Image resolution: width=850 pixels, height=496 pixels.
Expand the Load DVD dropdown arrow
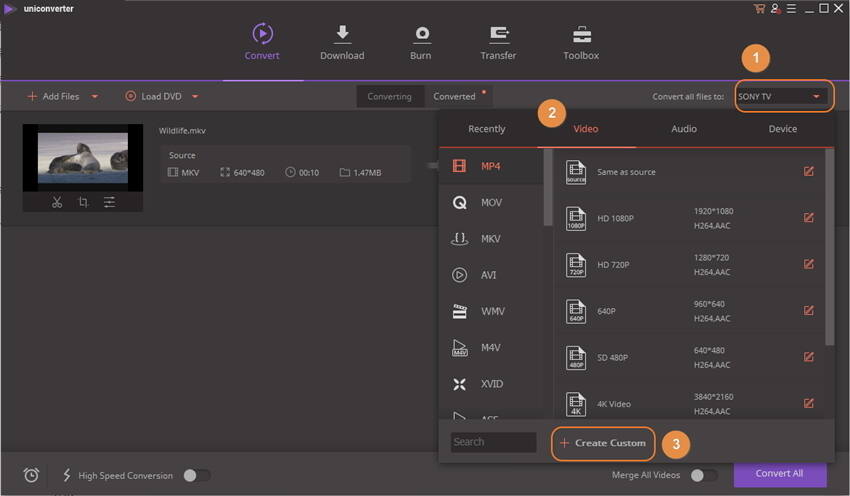click(195, 96)
